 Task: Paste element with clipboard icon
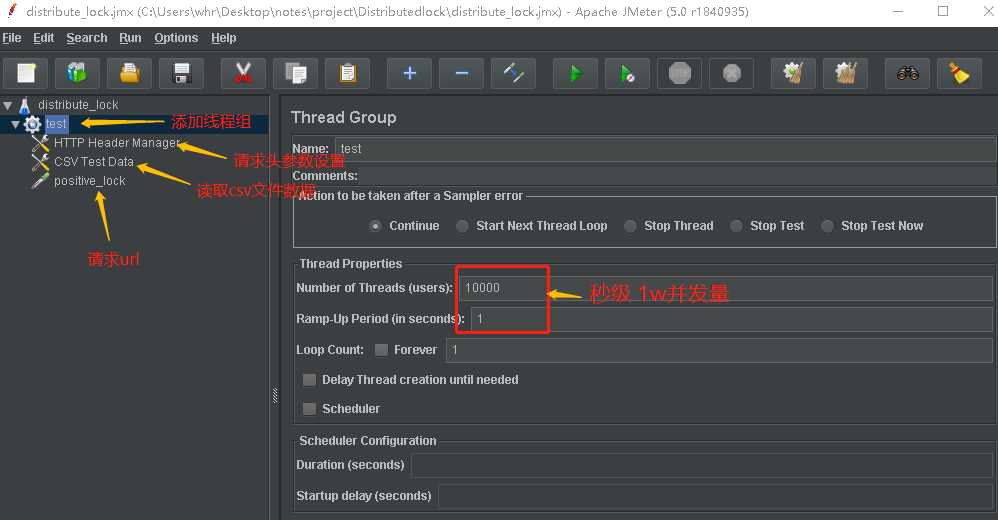[348, 73]
